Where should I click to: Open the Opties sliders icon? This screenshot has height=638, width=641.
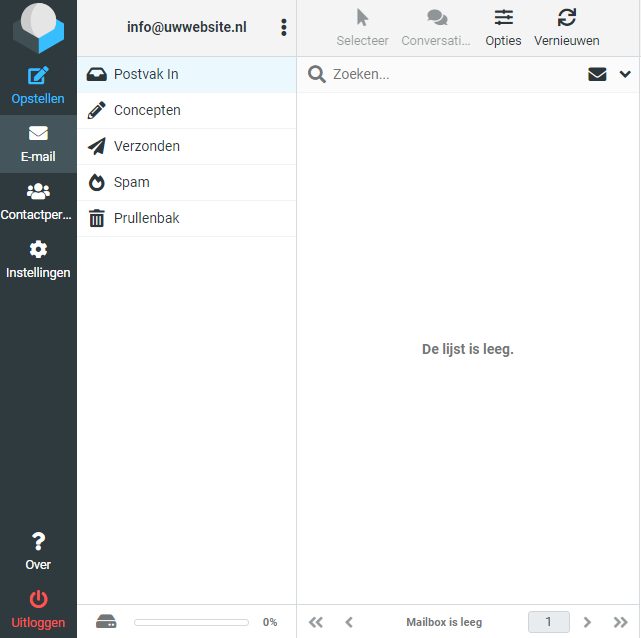[503, 18]
